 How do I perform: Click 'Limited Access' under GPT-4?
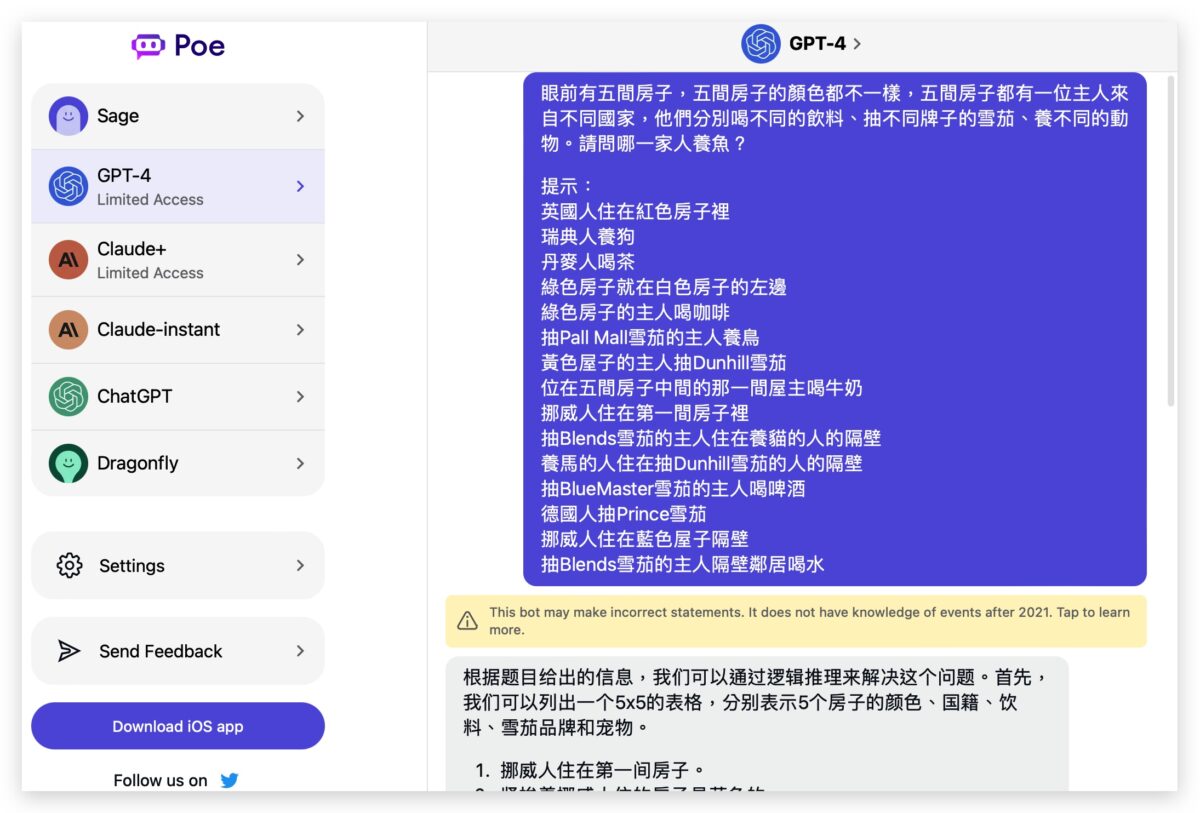pos(150,200)
